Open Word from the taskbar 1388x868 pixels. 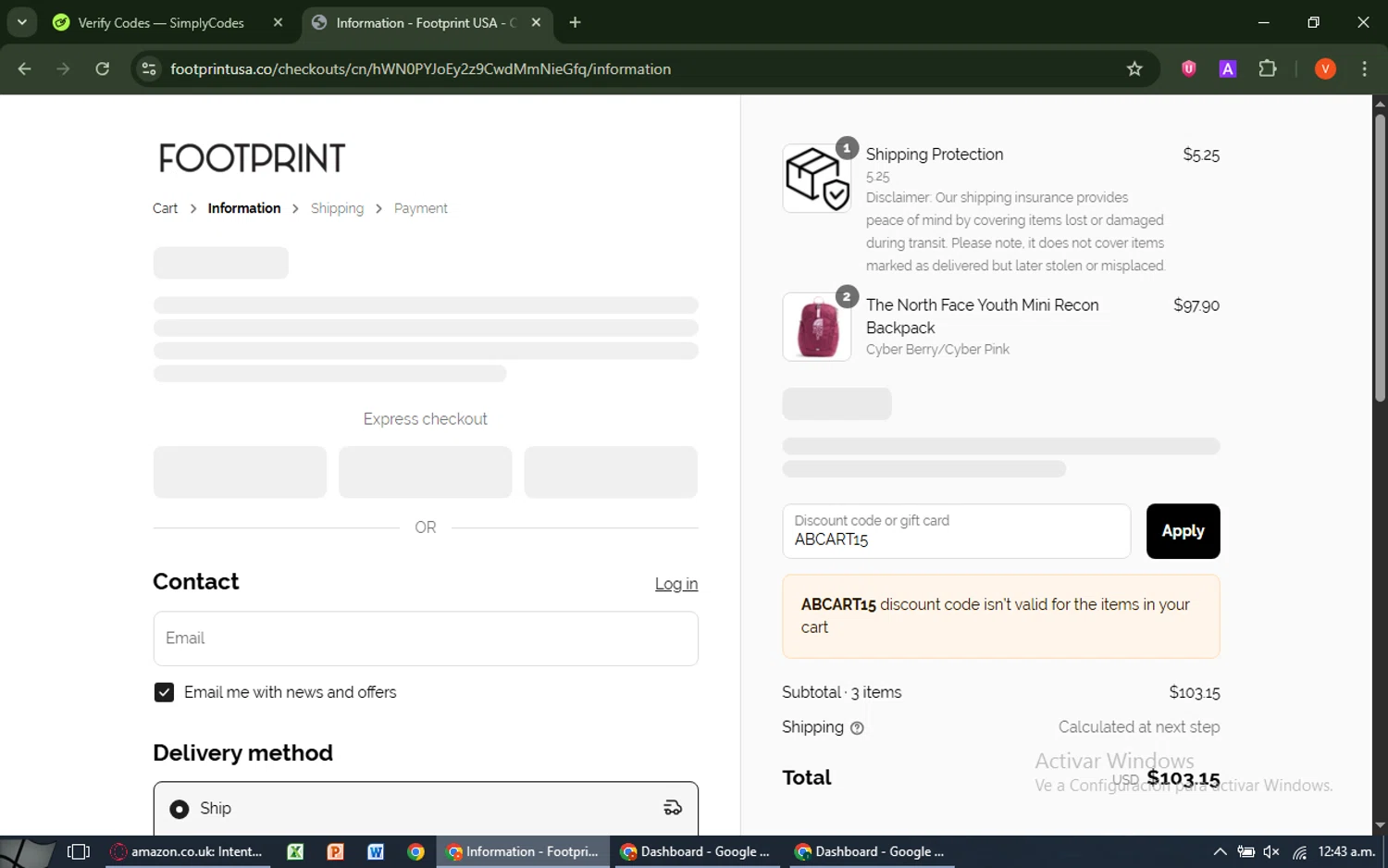[376, 852]
